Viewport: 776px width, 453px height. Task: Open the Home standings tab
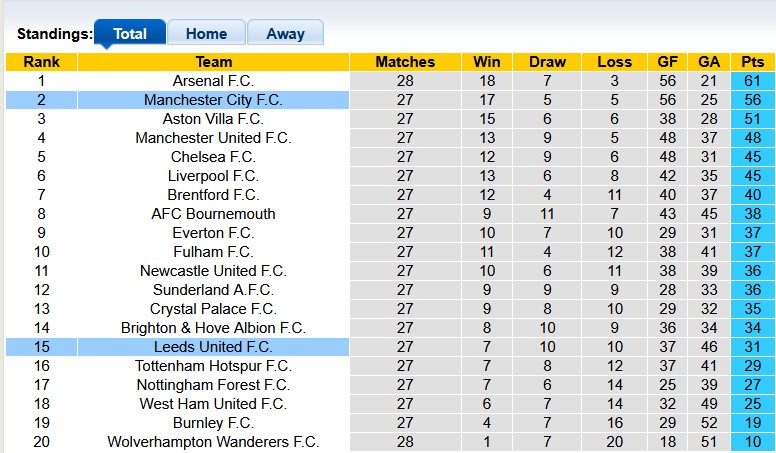point(206,34)
